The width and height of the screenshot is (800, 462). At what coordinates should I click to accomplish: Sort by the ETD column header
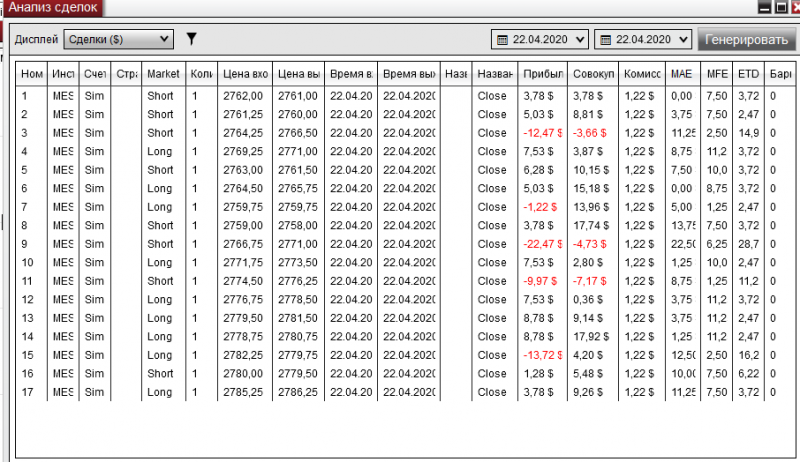pos(748,74)
